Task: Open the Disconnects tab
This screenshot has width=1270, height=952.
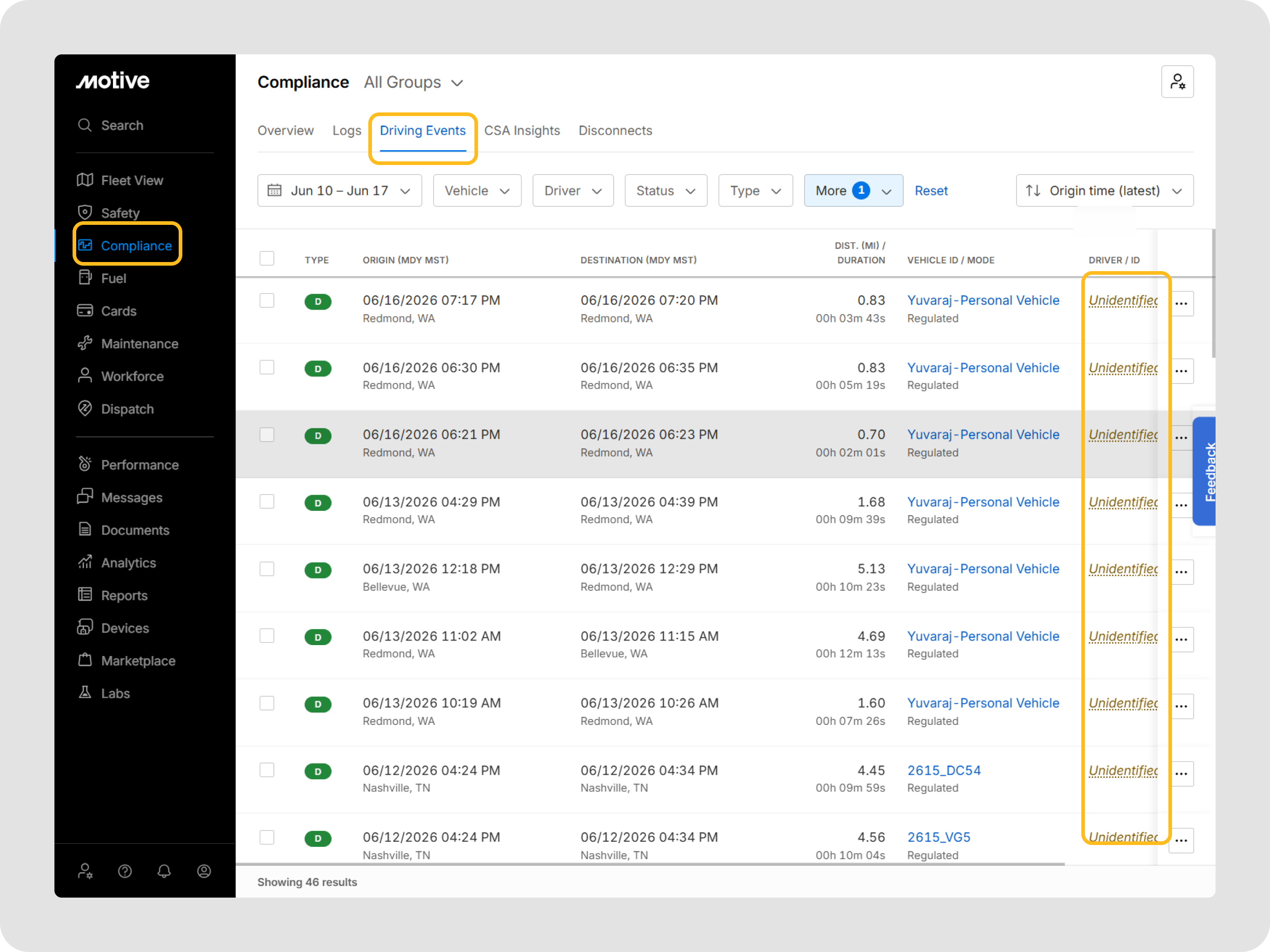Action: coord(615,130)
